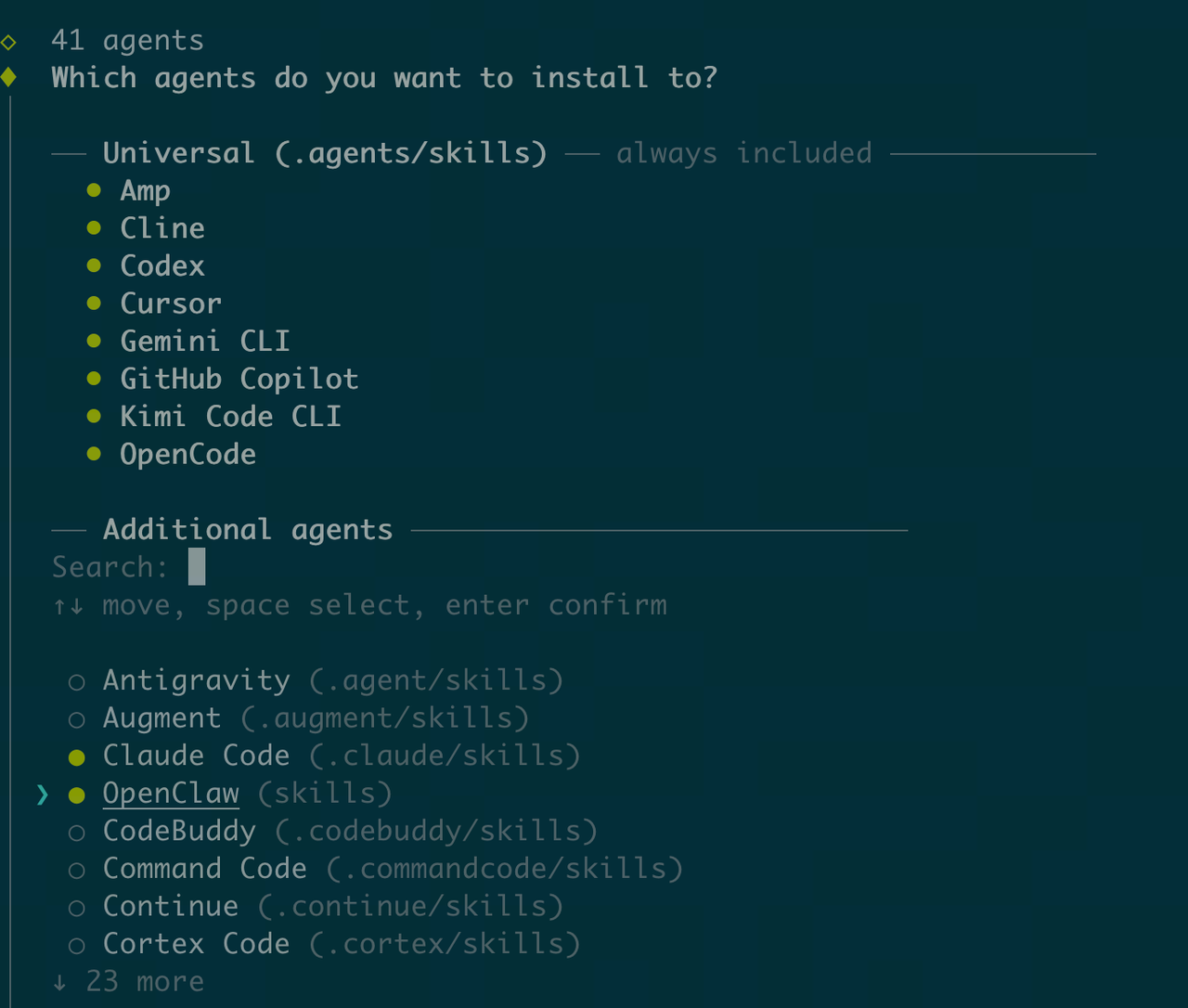Screen dimensions: 1188x1008
Task: Focus the Search input field
Action: click(197, 567)
